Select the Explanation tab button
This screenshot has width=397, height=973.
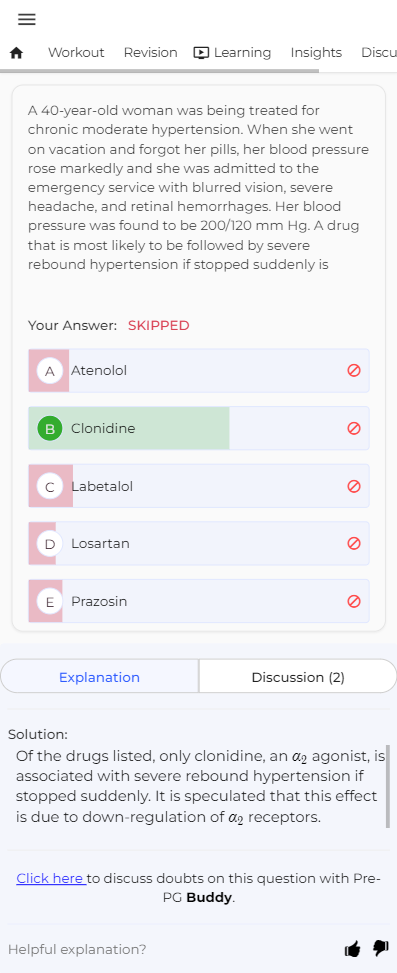(99, 677)
